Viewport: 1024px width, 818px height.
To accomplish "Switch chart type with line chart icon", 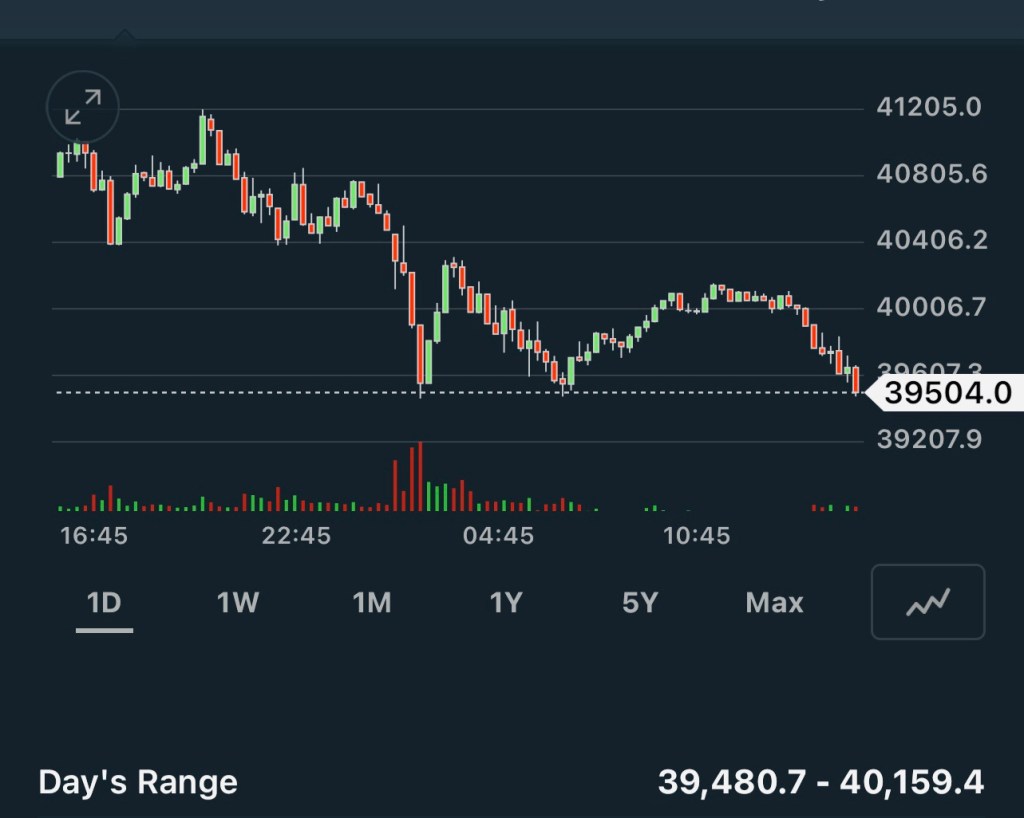I will pos(928,602).
